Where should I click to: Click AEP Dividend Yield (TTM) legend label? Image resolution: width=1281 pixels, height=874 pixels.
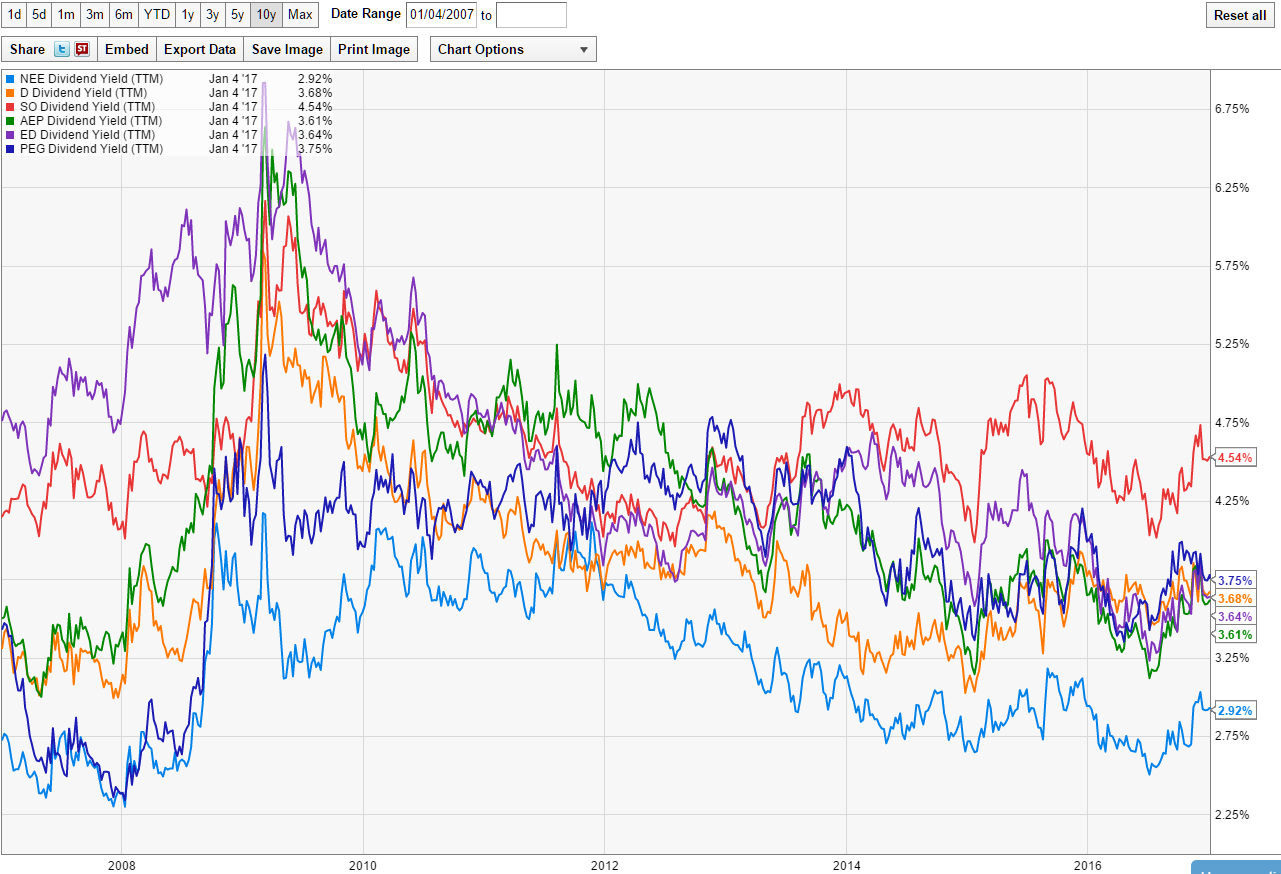tap(91, 121)
